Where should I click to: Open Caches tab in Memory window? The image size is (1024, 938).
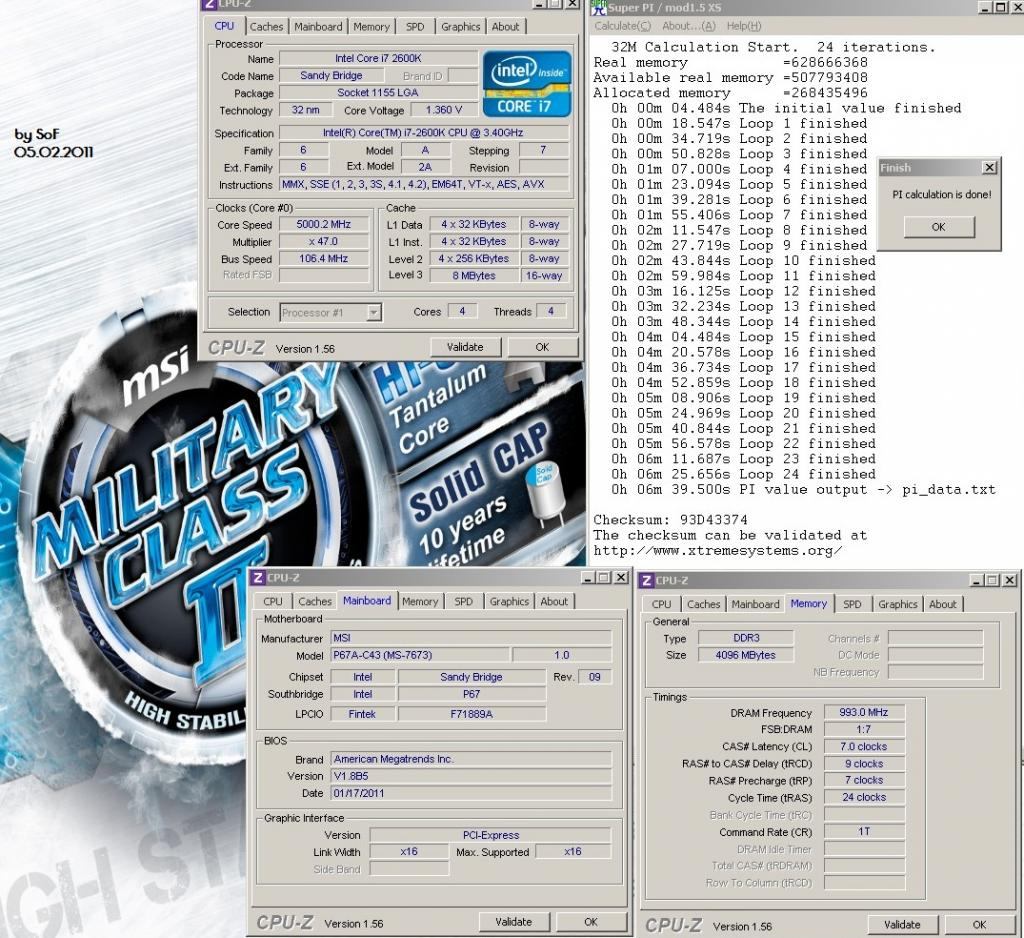pyautogui.click(x=703, y=604)
